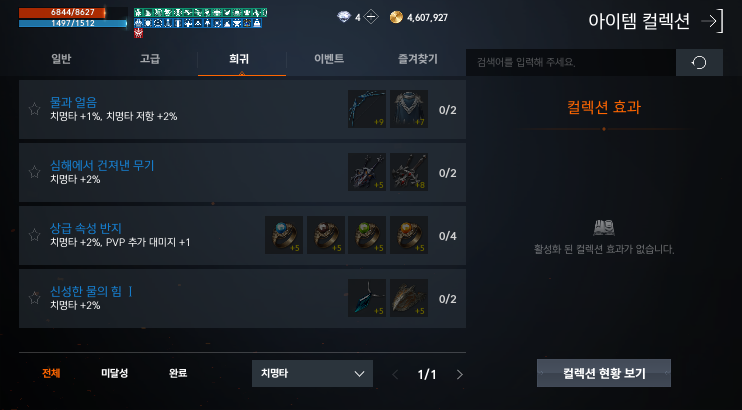
Task: Select the blue armor item icon with +7
Action: 409,109
